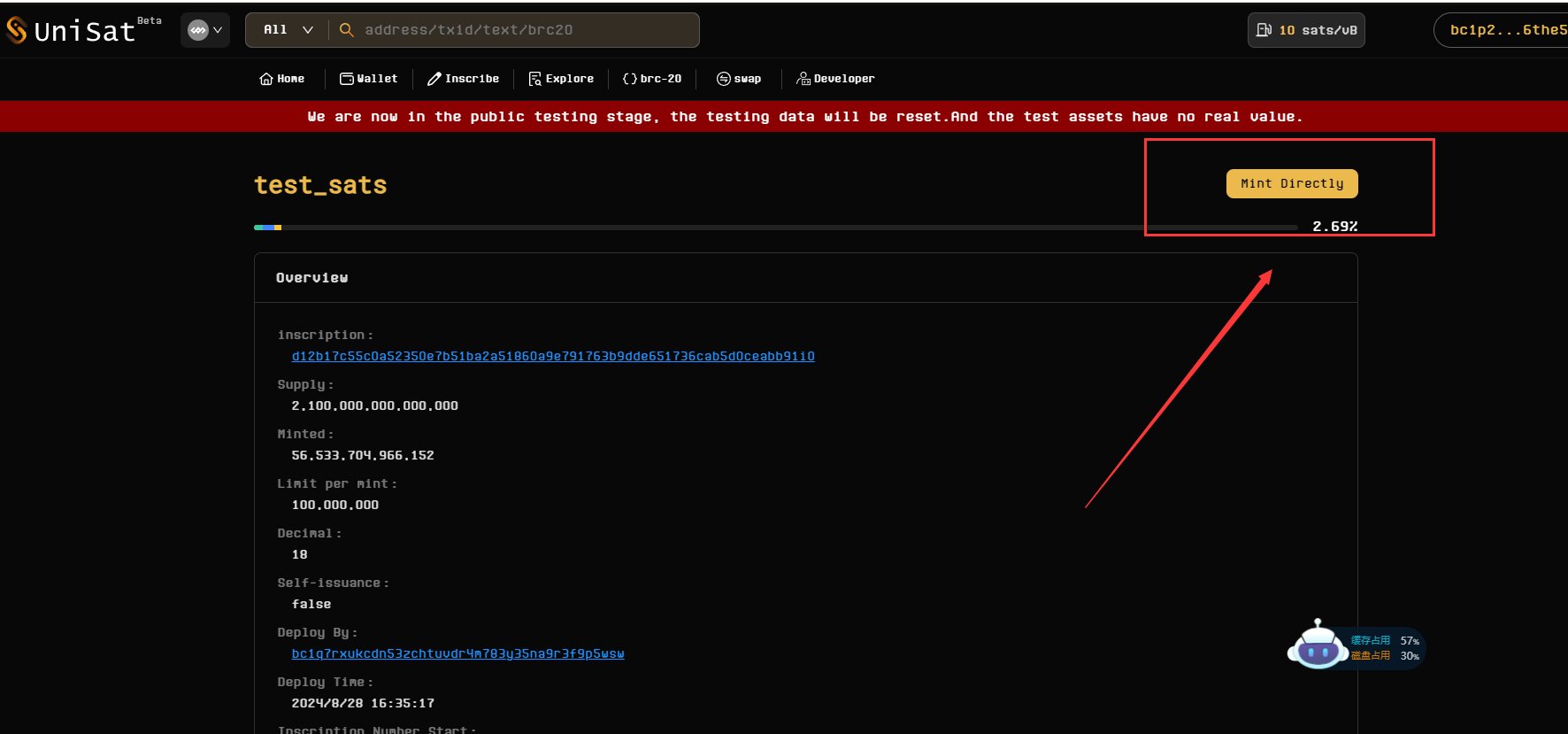
Task: Click the deploy time 2024/8/28 16:35:17
Action: pyautogui.click(x=363, y=703)
